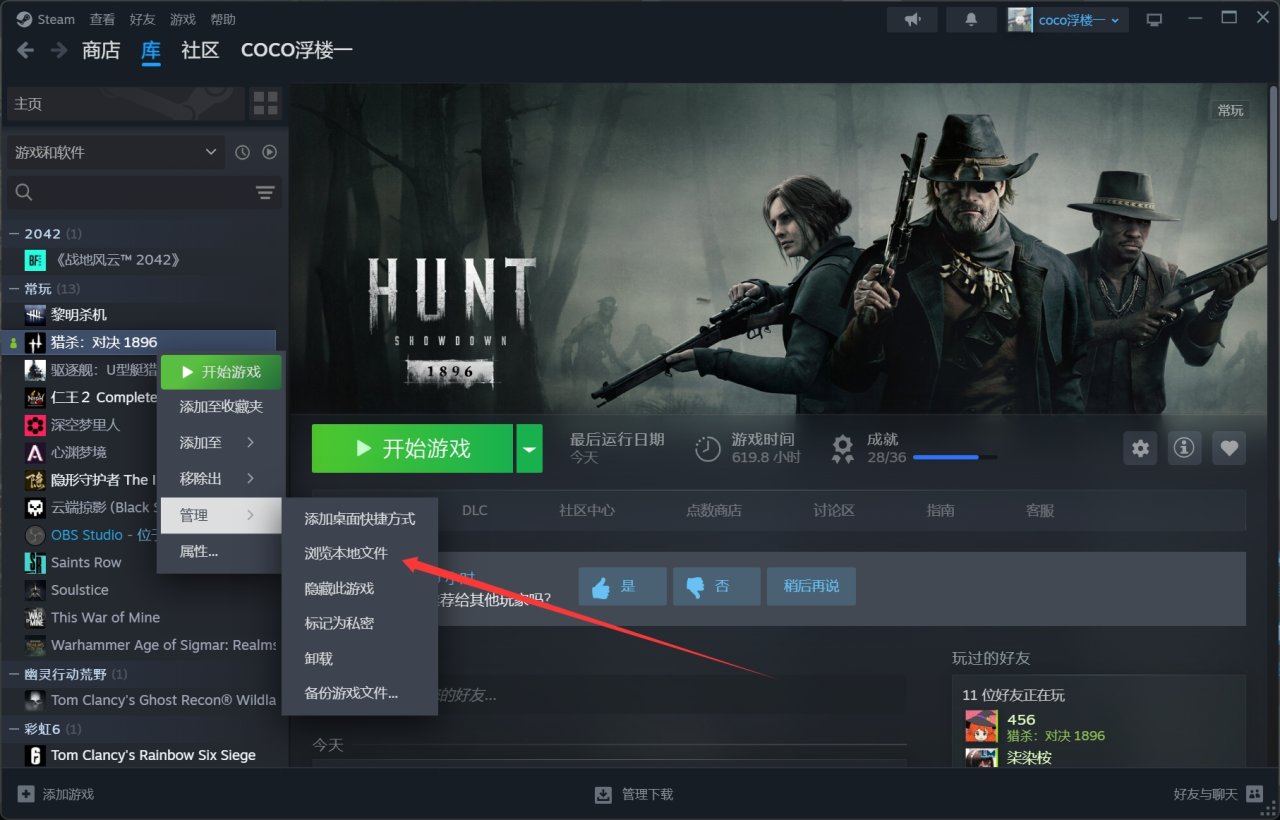
Task: Open friends and chat icon
Action: pos(1254,794)
